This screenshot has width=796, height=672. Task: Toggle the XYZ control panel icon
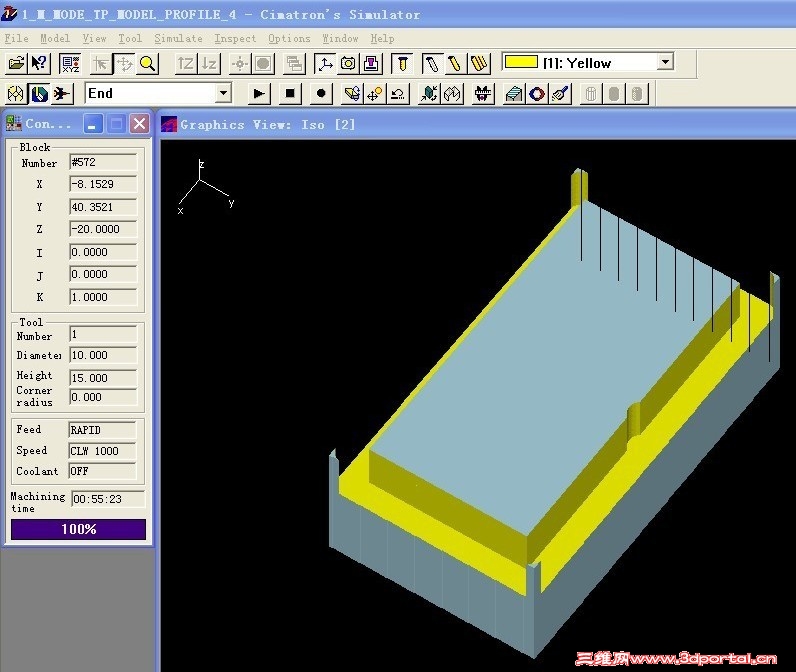[x=70, y=63]
